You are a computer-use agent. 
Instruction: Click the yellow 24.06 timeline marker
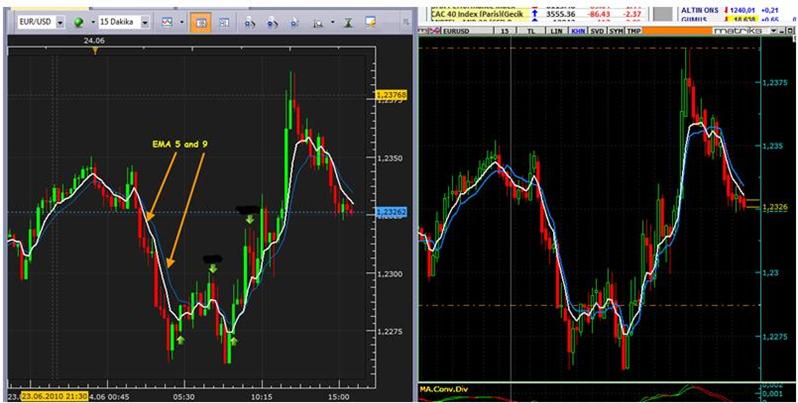[94, 46]
